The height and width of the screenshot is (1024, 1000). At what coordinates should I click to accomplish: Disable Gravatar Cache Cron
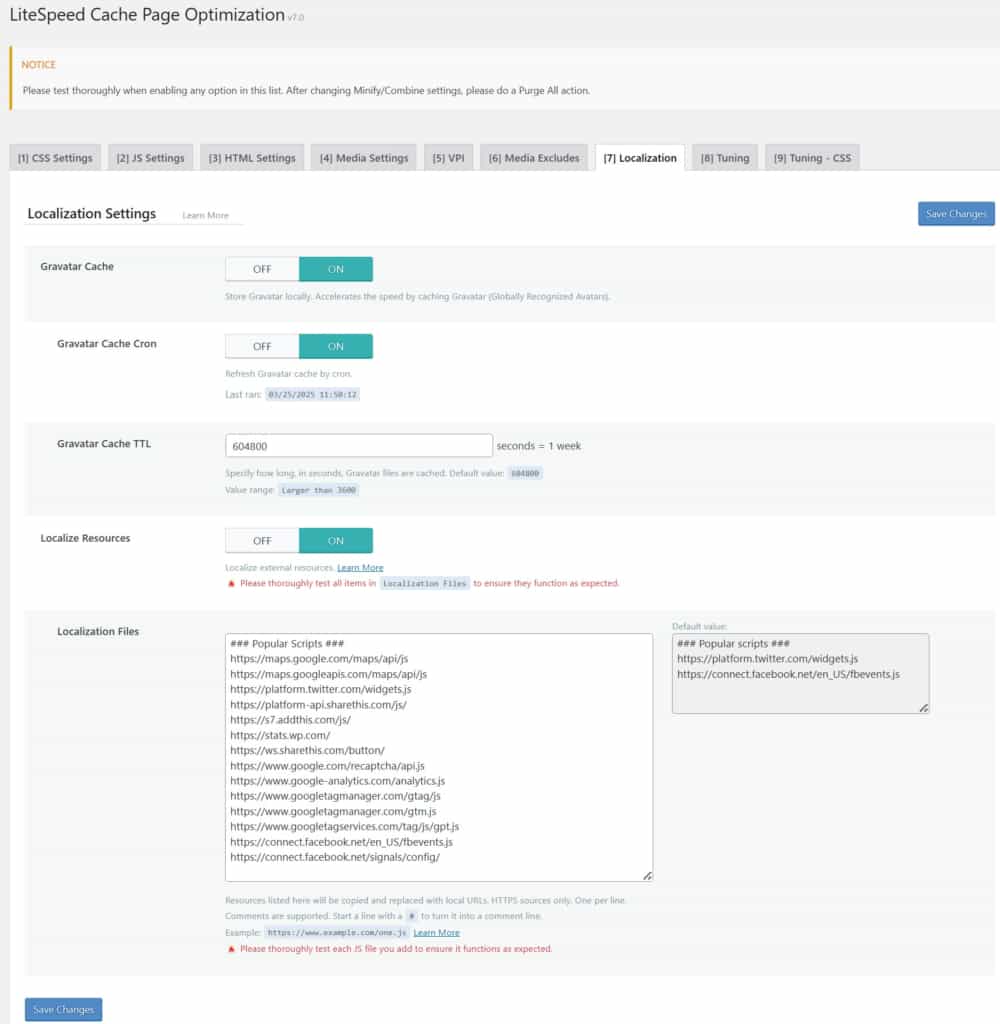pos(261,345)
